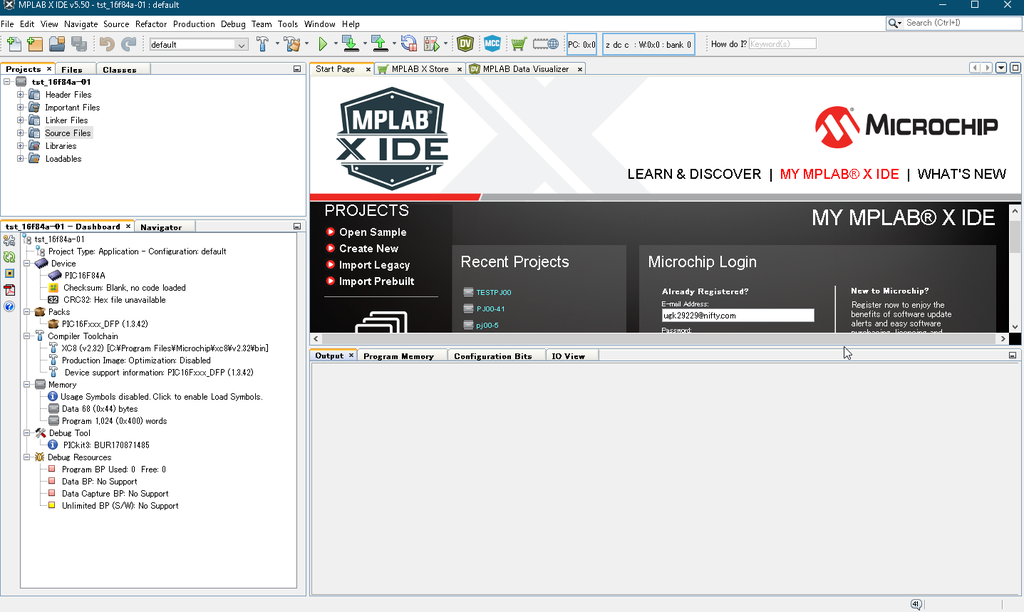Screen dimensions: 1024x612
Task: Click Usage Symbols disabled message
Action: [x=161, y=396]
